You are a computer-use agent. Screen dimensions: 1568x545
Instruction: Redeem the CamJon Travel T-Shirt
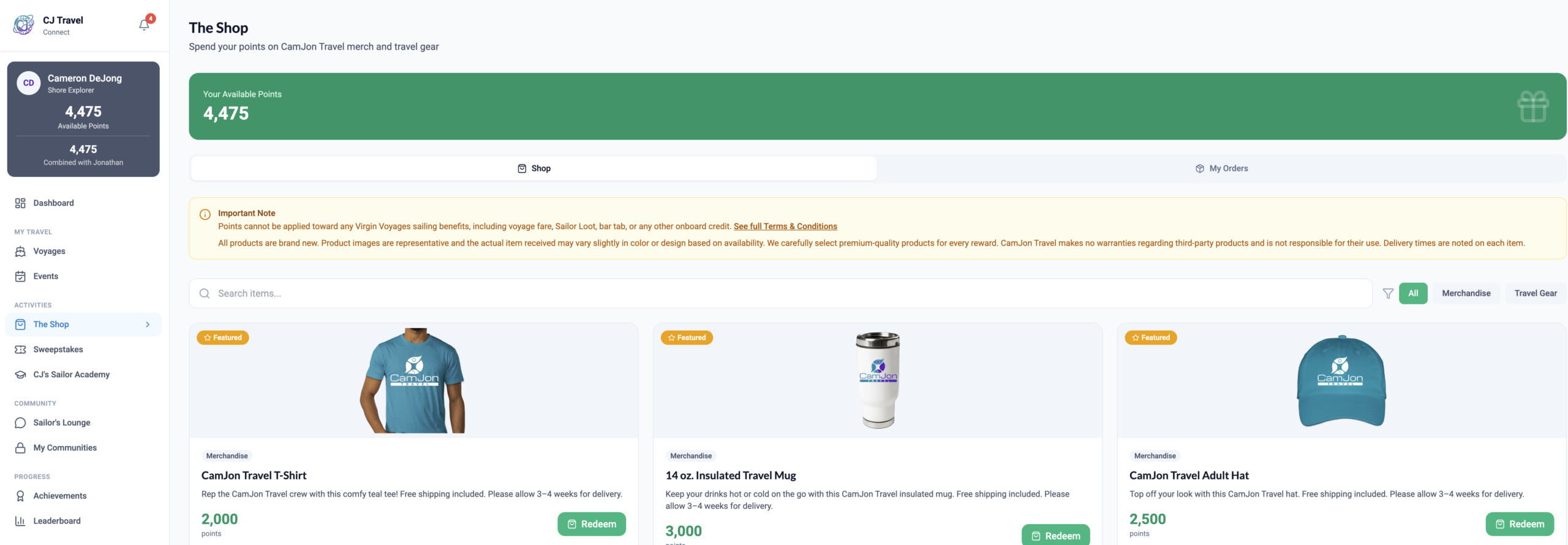(x=592, y=524)
